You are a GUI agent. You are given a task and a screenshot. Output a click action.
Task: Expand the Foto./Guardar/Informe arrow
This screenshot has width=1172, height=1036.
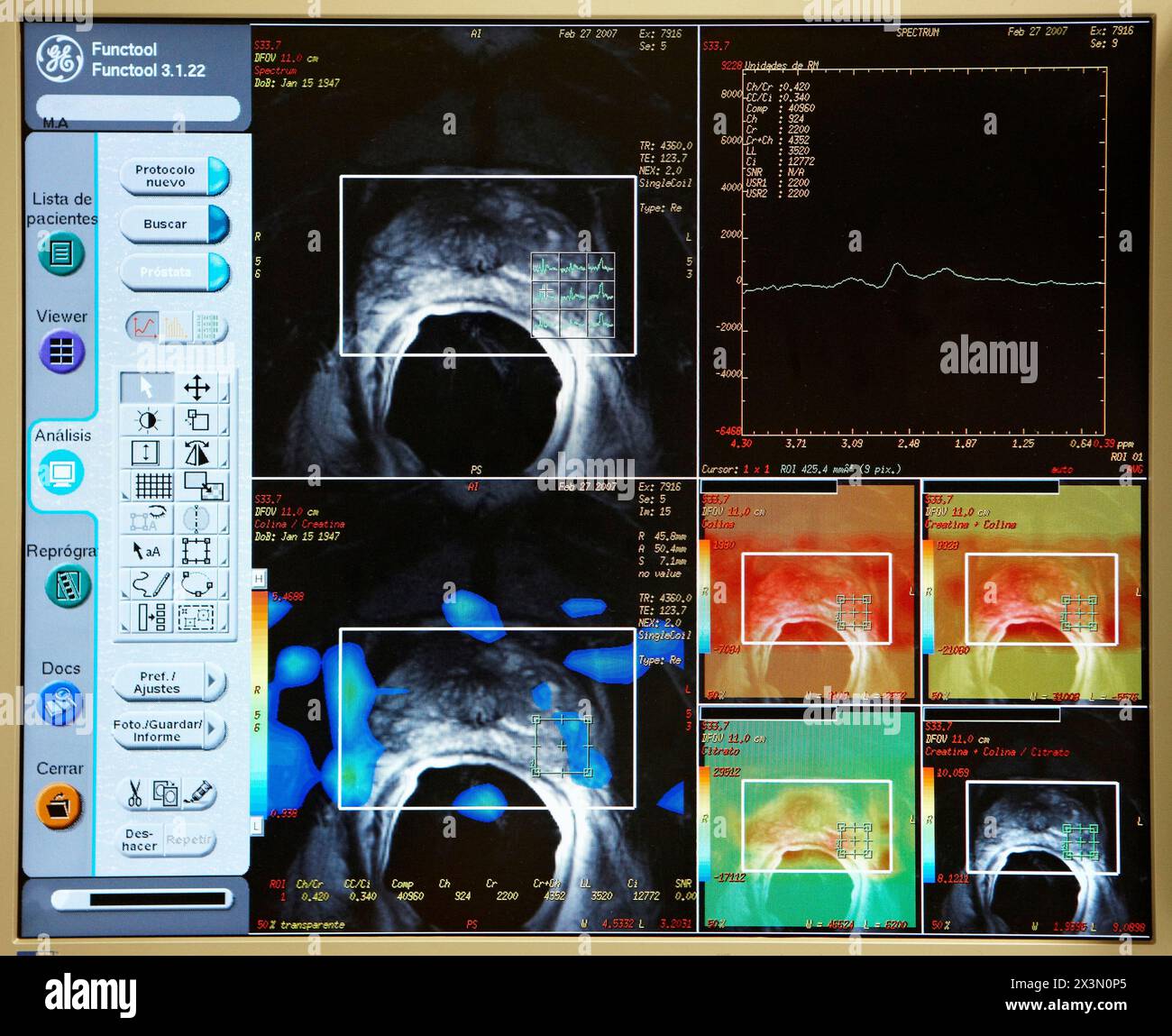(214, 730)
